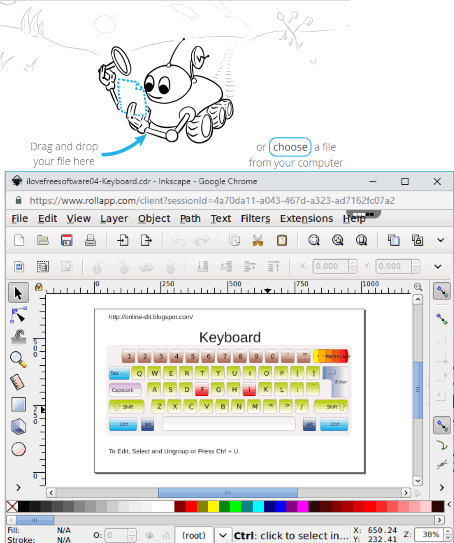Expand tool controls bar overflow chevron

(438, 266)
